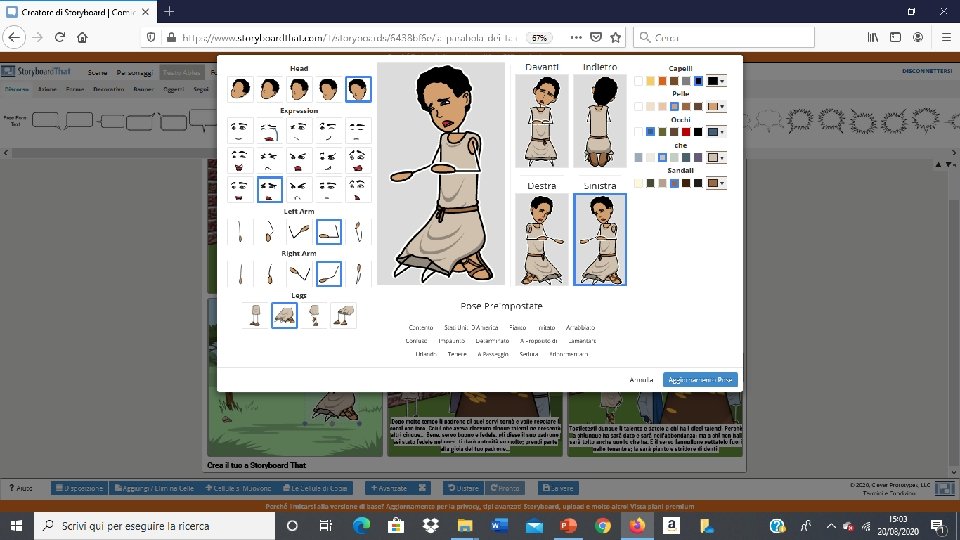Select the straight-down Right Arm pose
This screenshot has width=960, height=540.
click(x=240, y=274)
